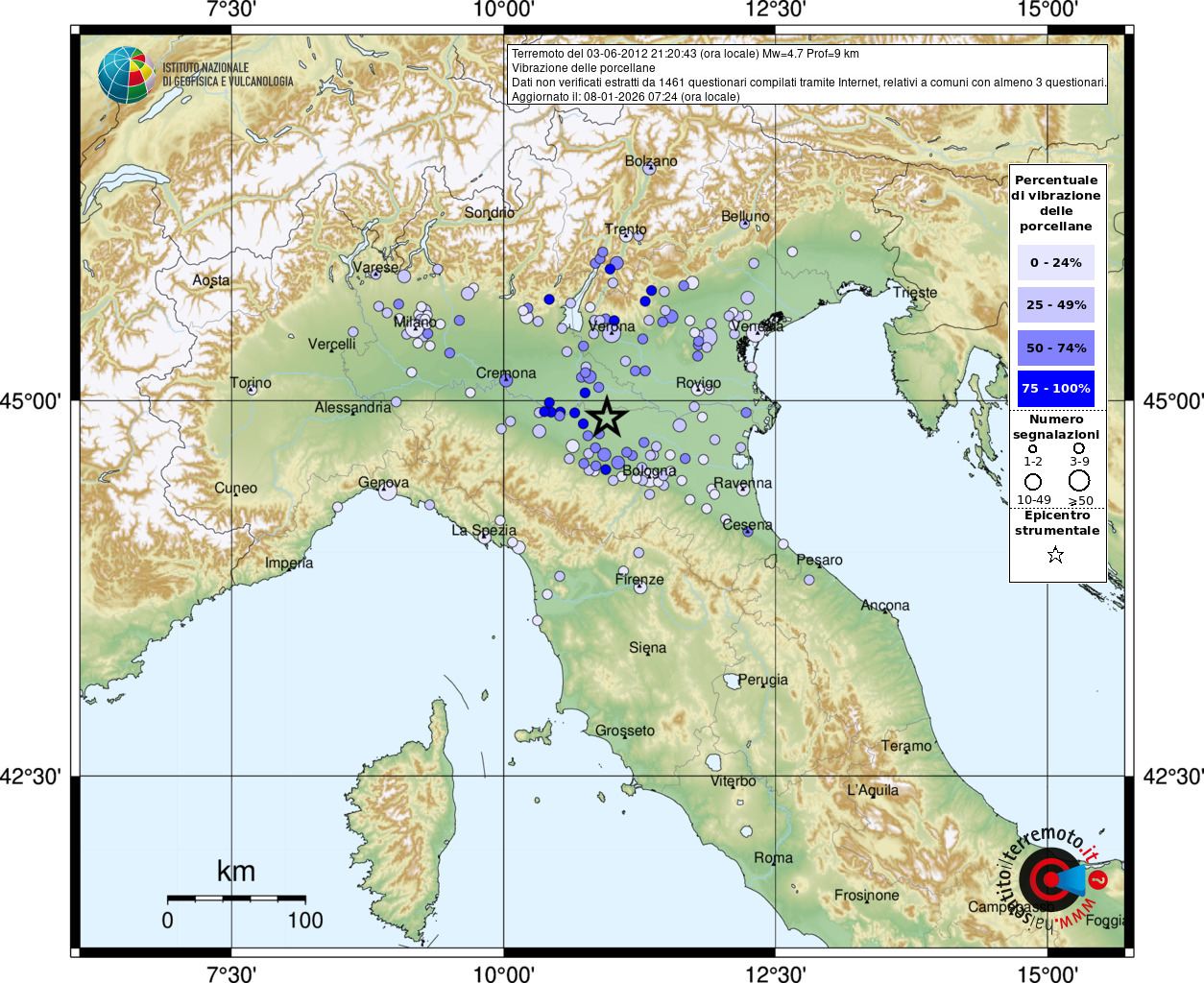The height and width of the screenshot is (983, 1204).
Task: Select the 0 - 24% legend swatch
Action: (x=1056, y=262)
